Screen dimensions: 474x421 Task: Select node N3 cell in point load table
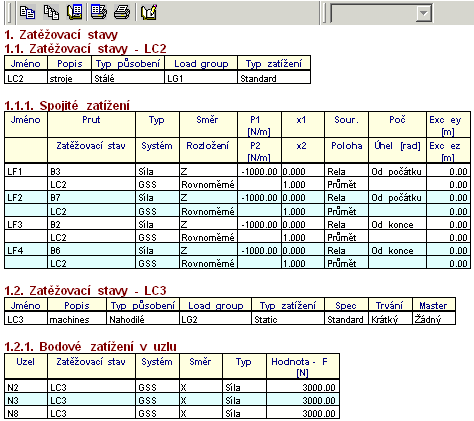click(26, 400)
